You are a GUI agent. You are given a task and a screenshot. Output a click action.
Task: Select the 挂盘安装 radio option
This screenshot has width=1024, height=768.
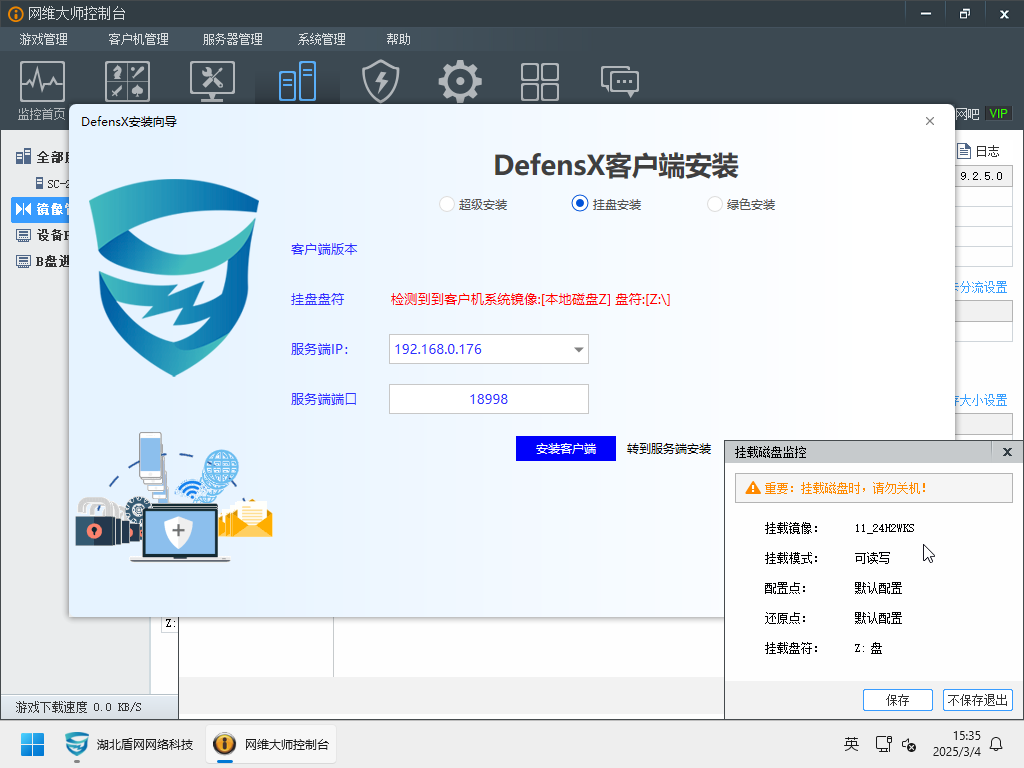[x=579, y=203]
